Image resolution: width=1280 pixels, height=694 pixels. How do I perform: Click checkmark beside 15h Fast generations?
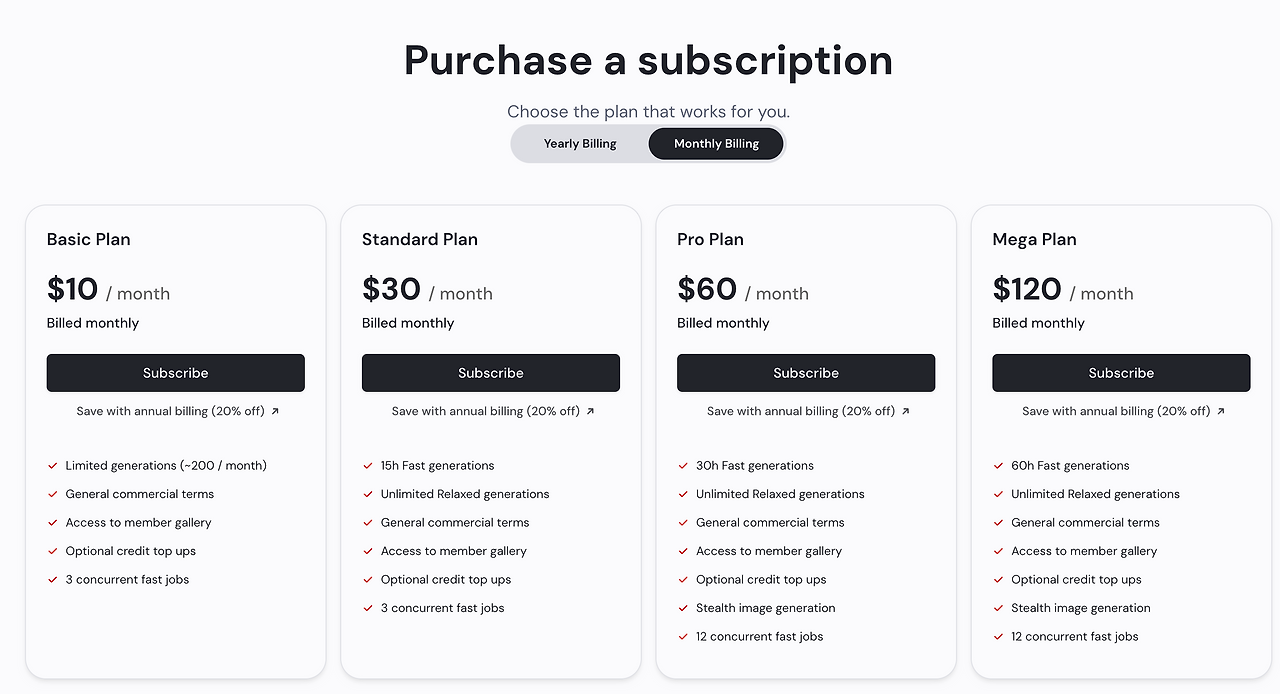tap(368, 466)
